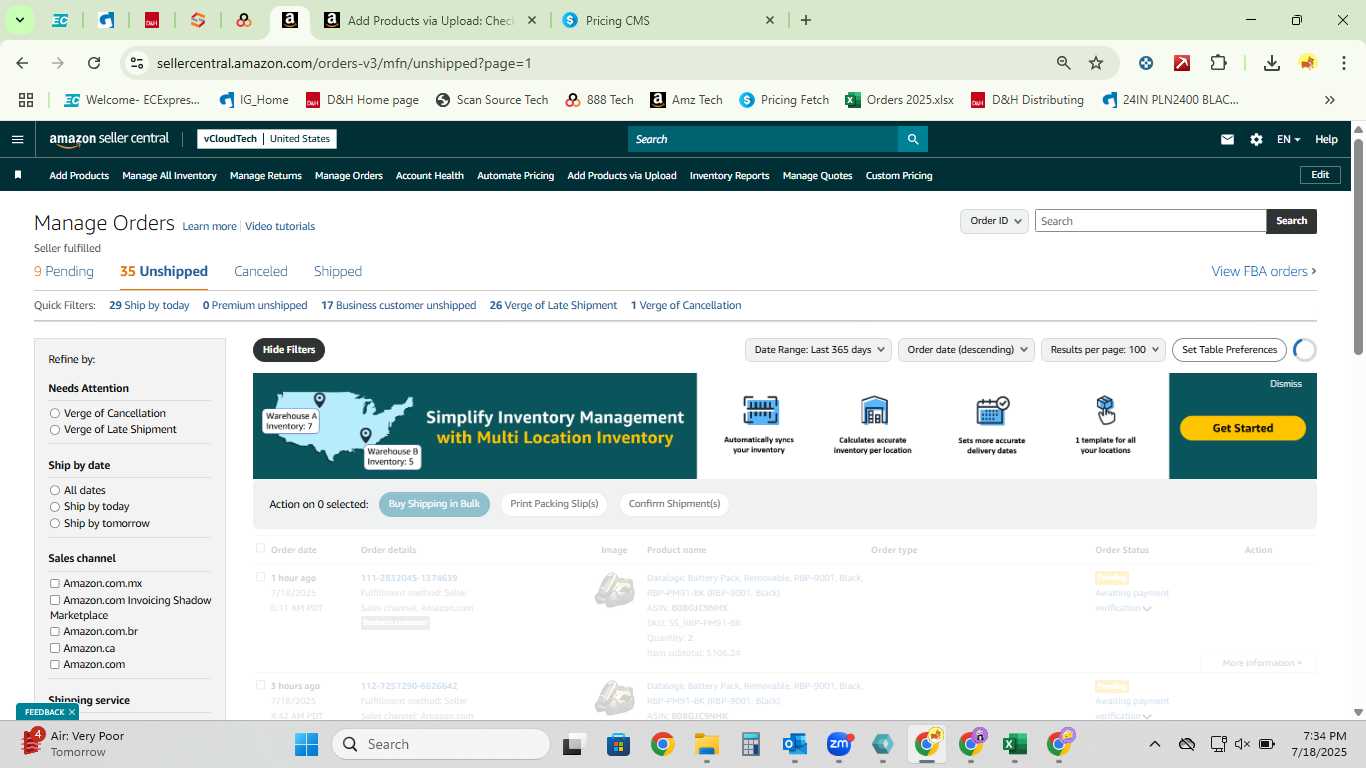Reload the page with browser refresh icon
The height and width of the screenshot is (768, 1366).
coord(94,63)
